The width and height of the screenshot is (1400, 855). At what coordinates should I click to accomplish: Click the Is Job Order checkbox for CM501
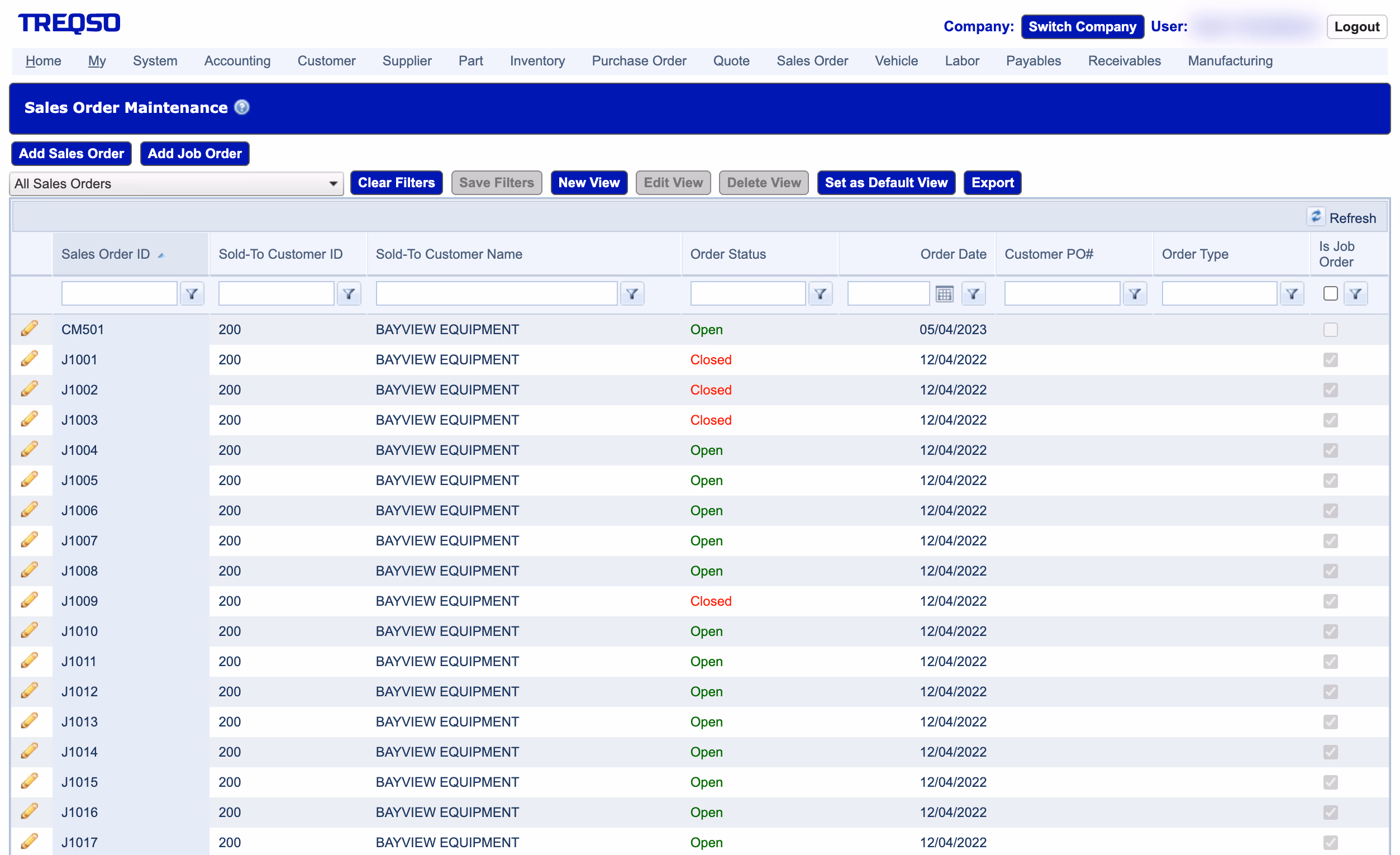pyautogui.click(x=1330, y=330)
